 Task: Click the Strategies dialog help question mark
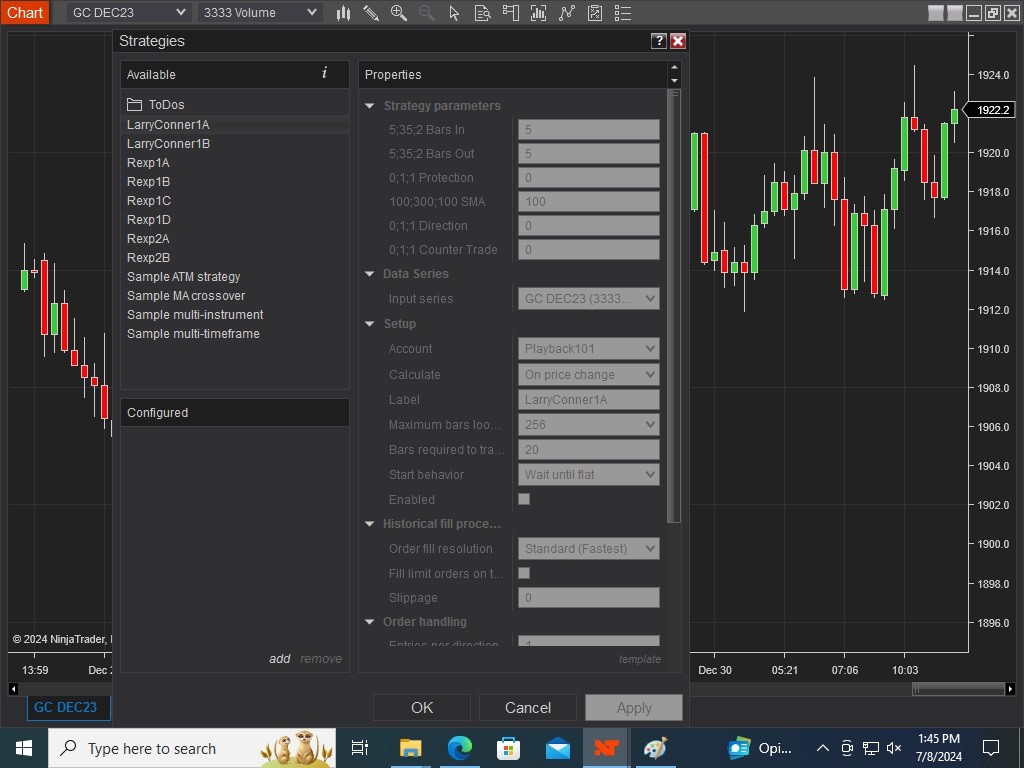pos(658,40)
